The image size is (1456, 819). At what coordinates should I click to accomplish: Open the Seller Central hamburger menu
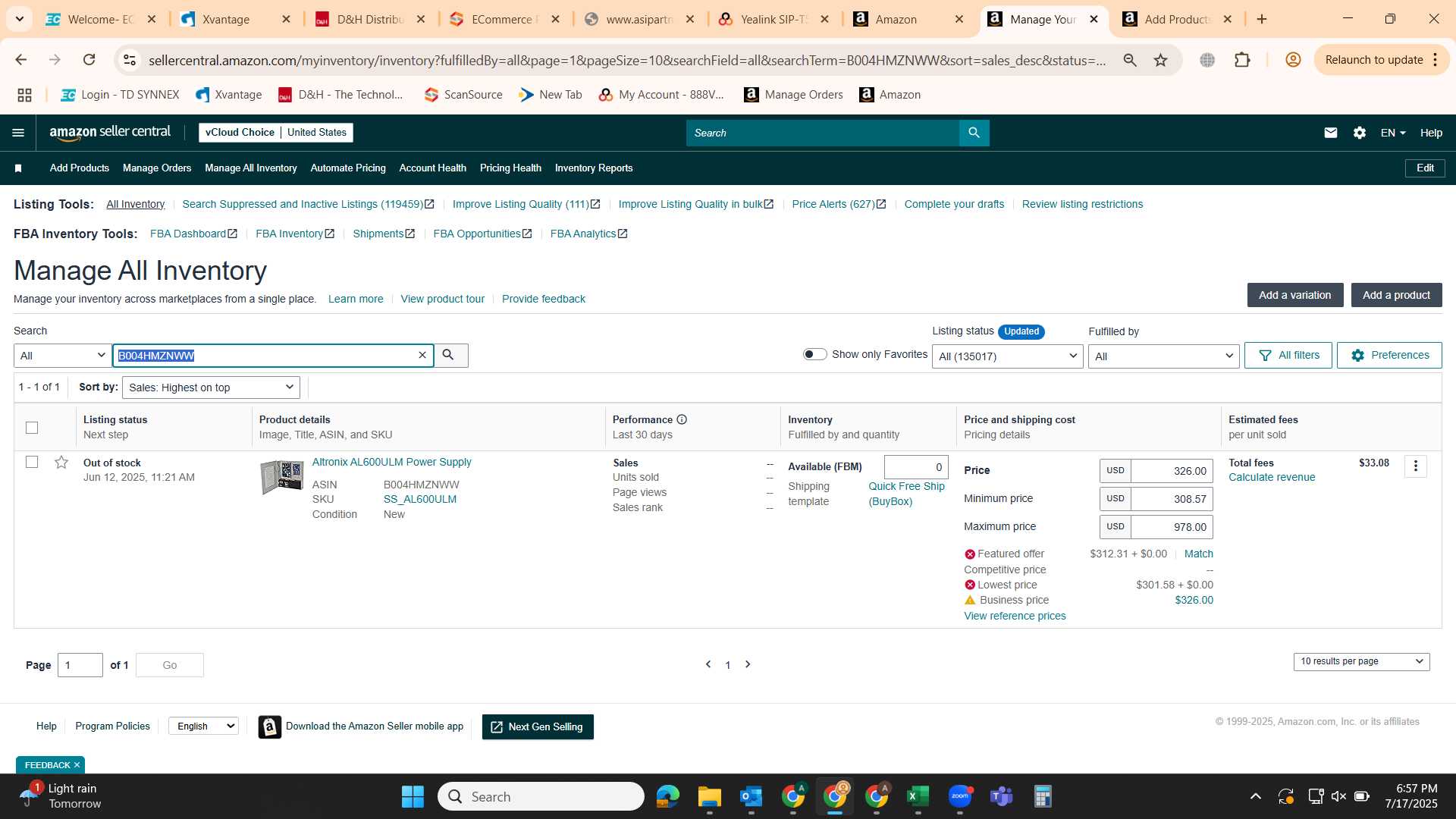(x=18, y=133)
